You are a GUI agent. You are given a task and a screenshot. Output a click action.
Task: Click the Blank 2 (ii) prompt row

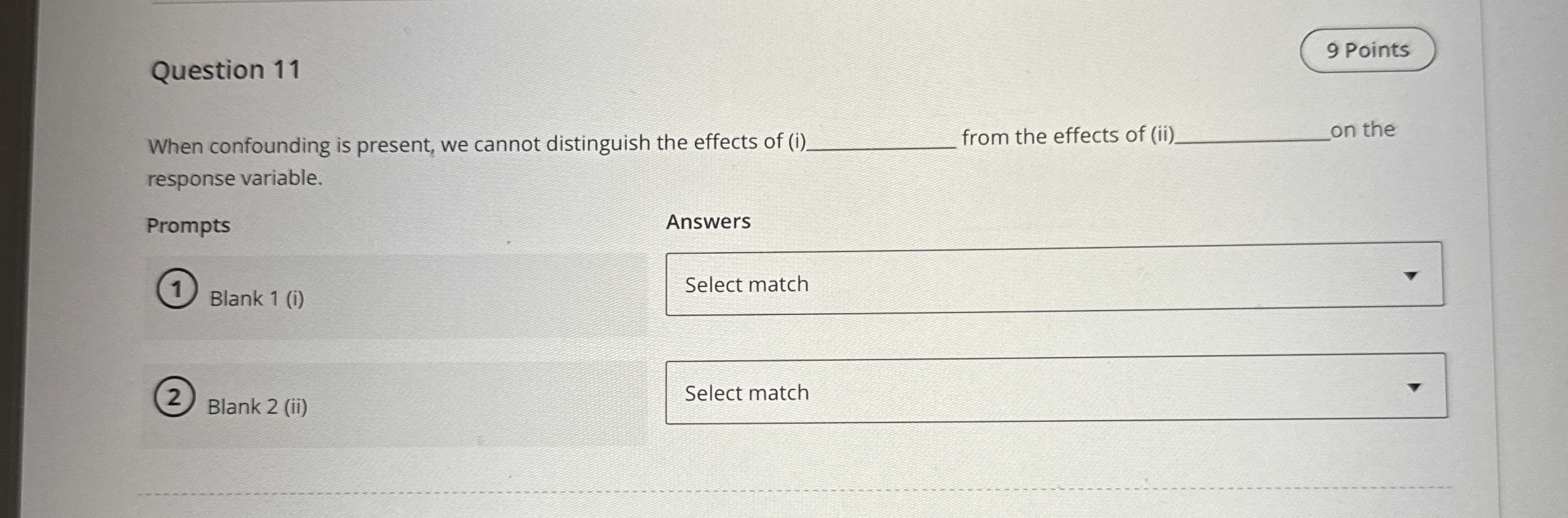pyautogui.click(x=257, y=407)
